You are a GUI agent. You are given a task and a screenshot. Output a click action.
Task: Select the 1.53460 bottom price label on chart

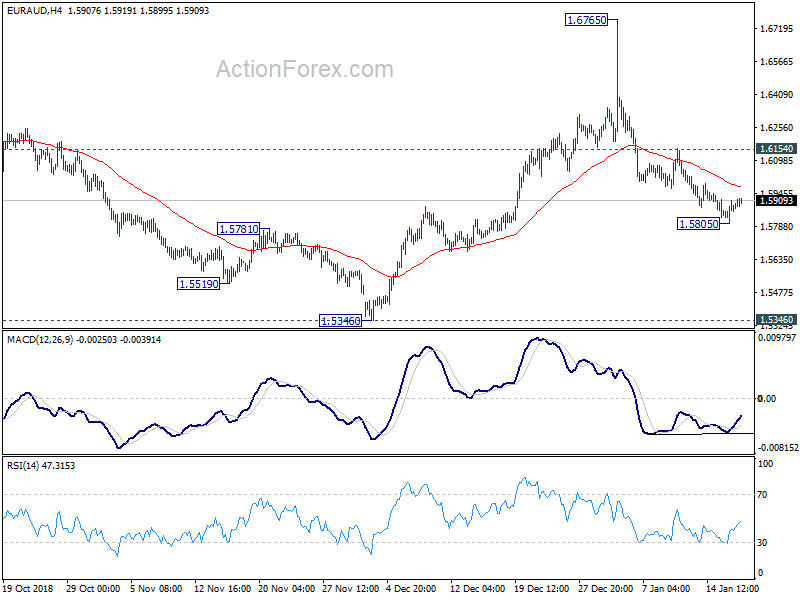pos(340,321)
